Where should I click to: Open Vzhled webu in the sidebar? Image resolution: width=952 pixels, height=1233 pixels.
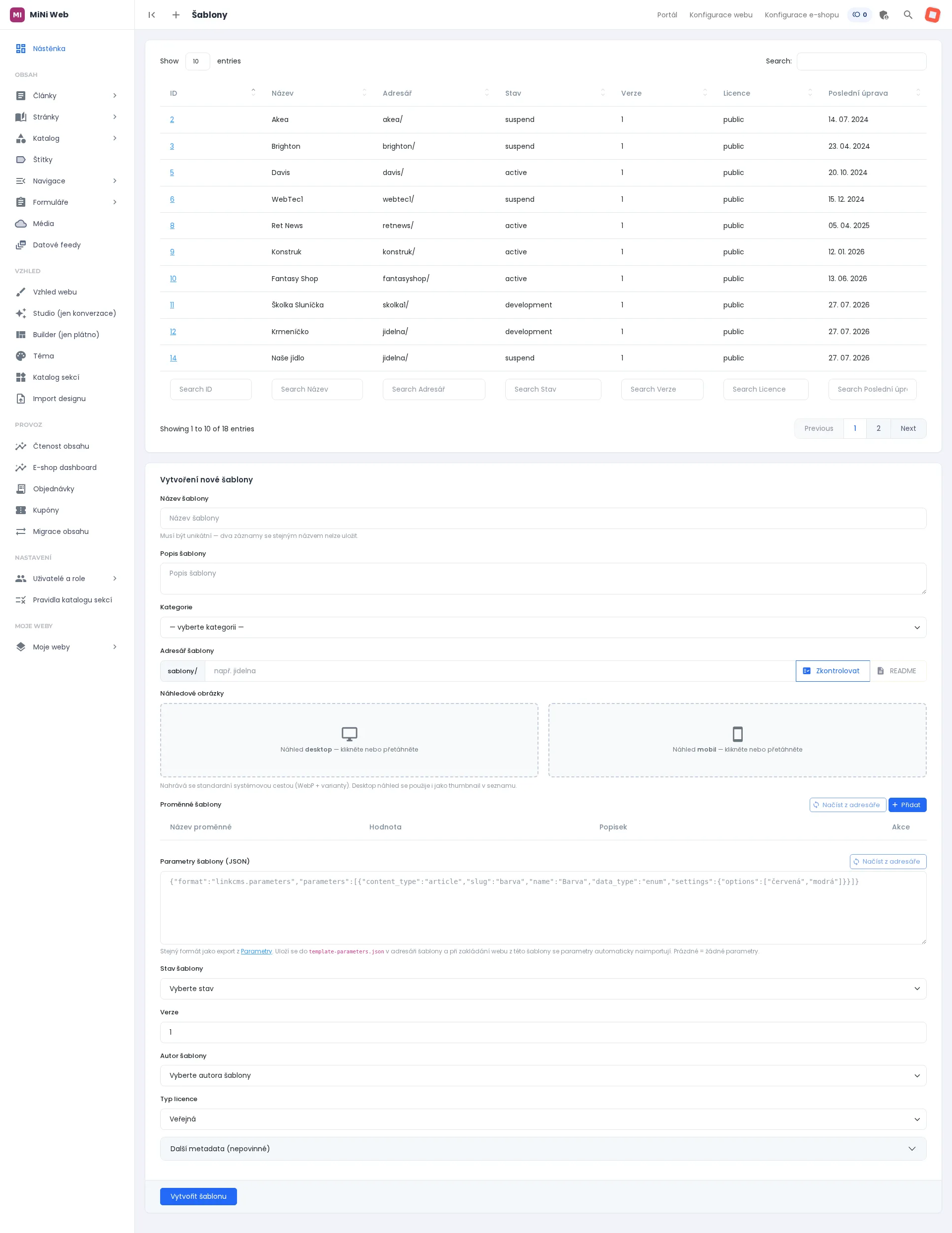pos(67,292)
